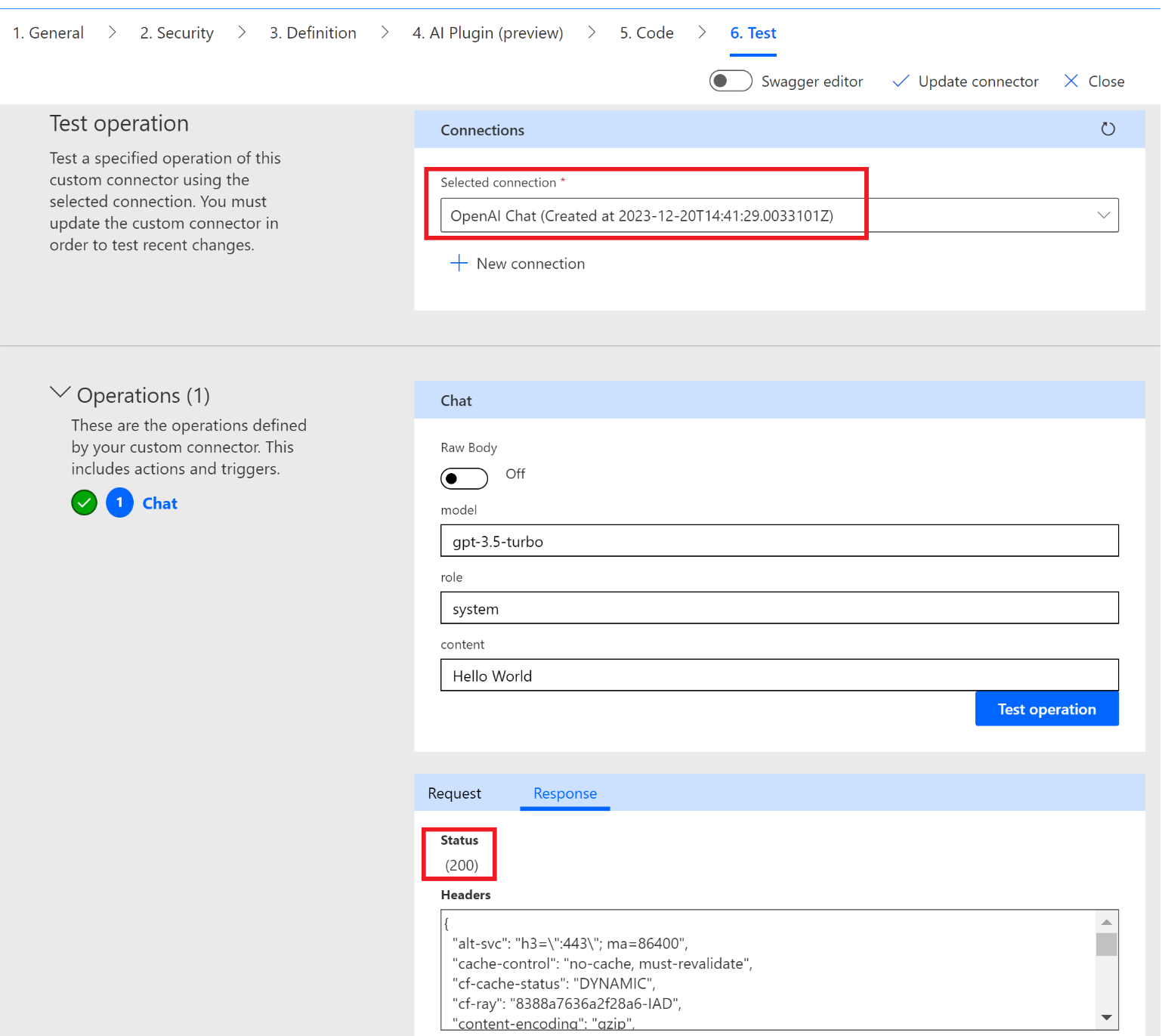Click the blue number 1 badge
1162x1036 pixels.
tap(119, 503)
